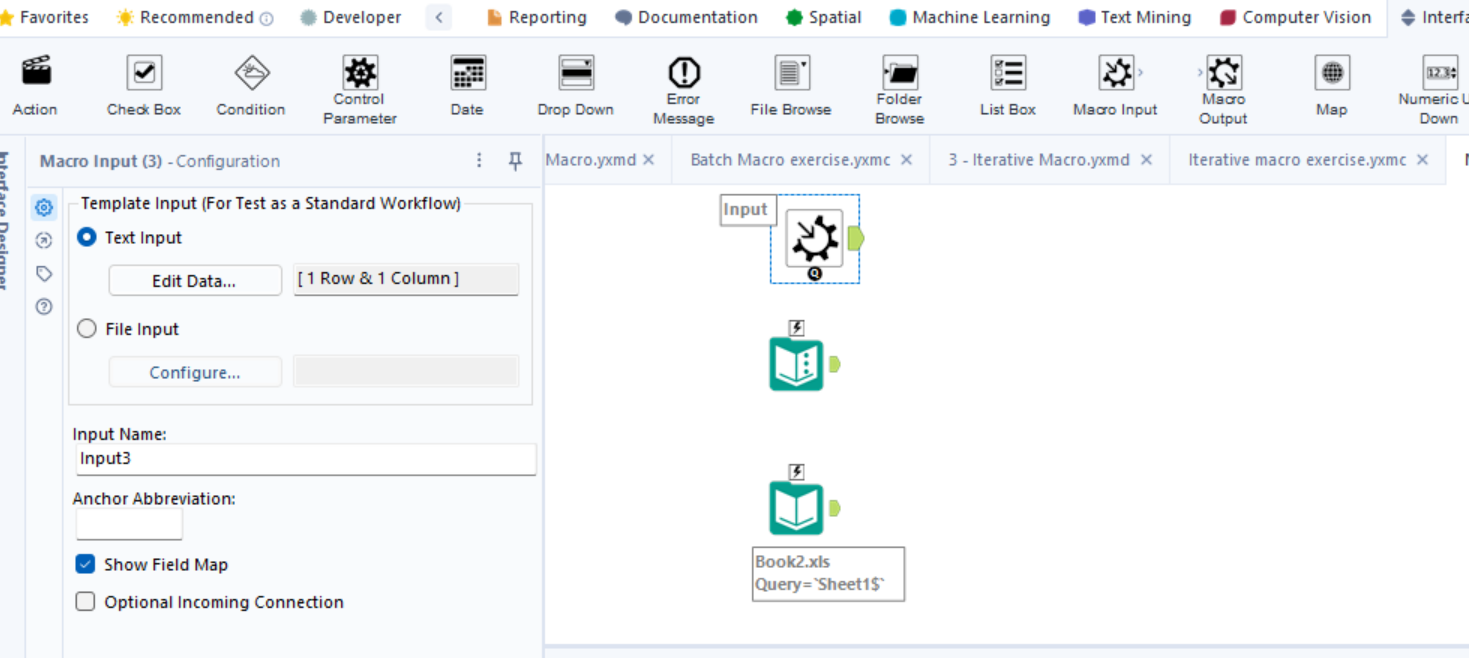
Task: Click the Input Name text field
Action: [x=306, y=459]
